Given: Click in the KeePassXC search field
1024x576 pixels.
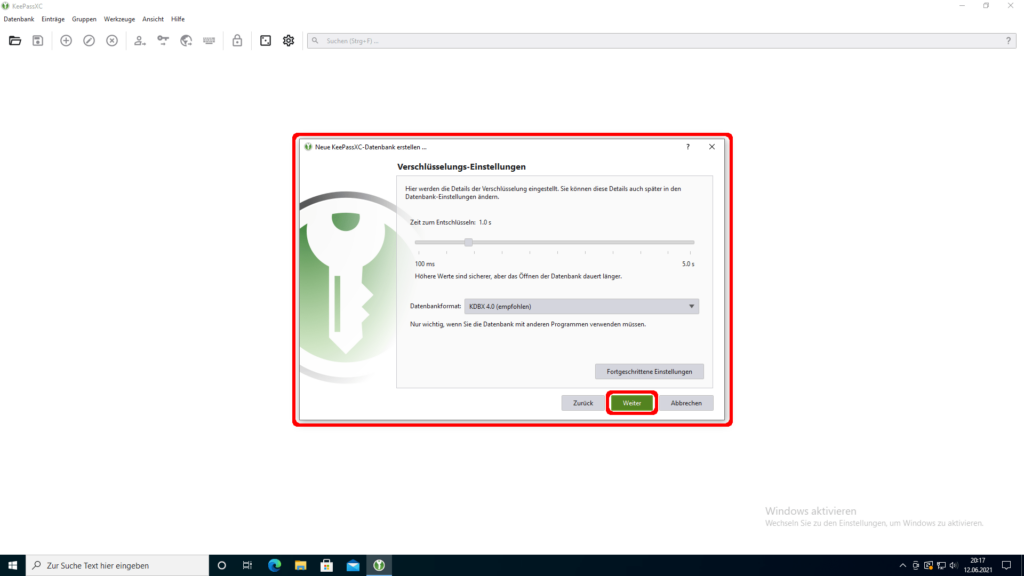Looking at the screenshot, I should click(661, 40).
